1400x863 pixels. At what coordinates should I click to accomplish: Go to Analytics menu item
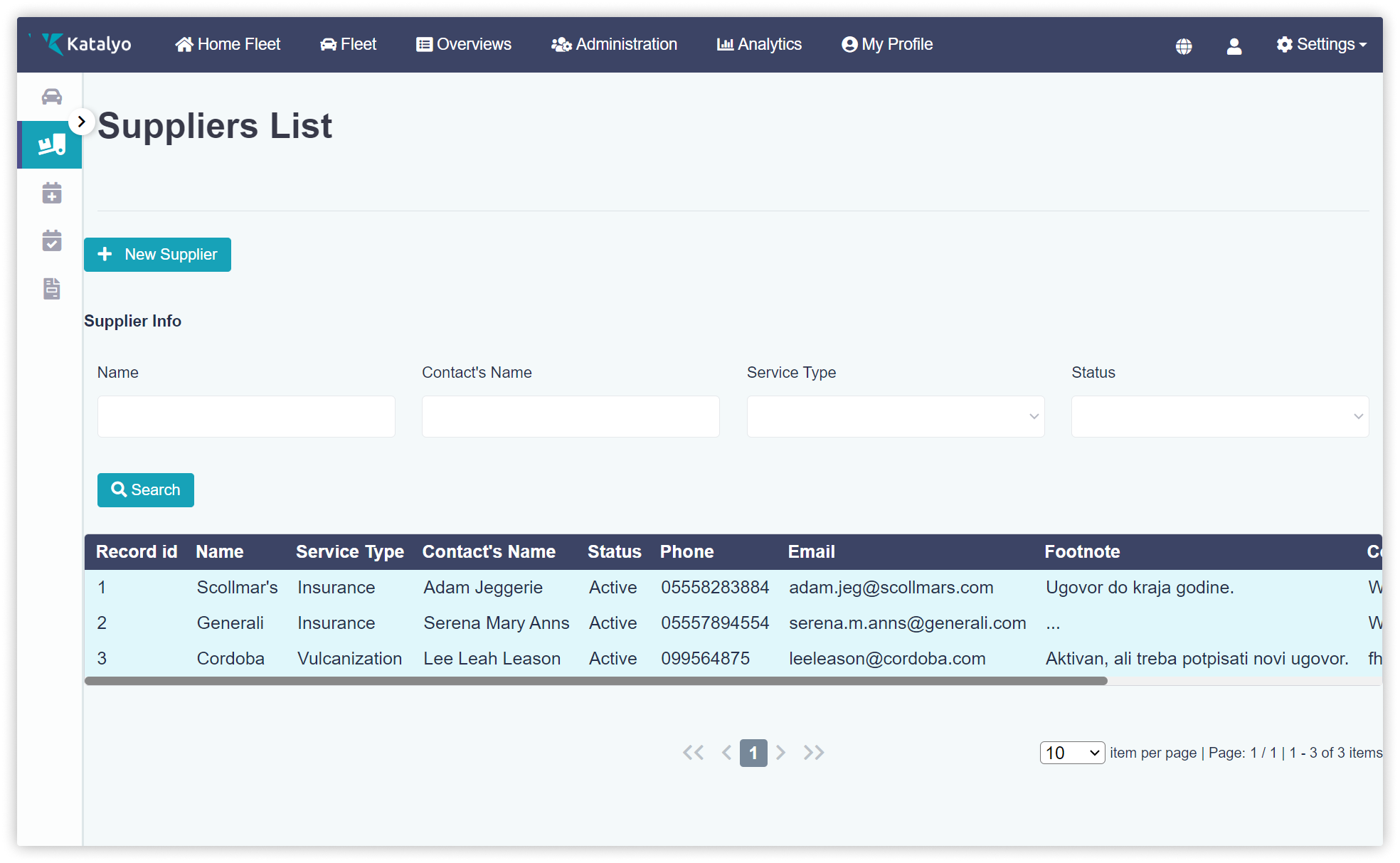click(759, 44)
